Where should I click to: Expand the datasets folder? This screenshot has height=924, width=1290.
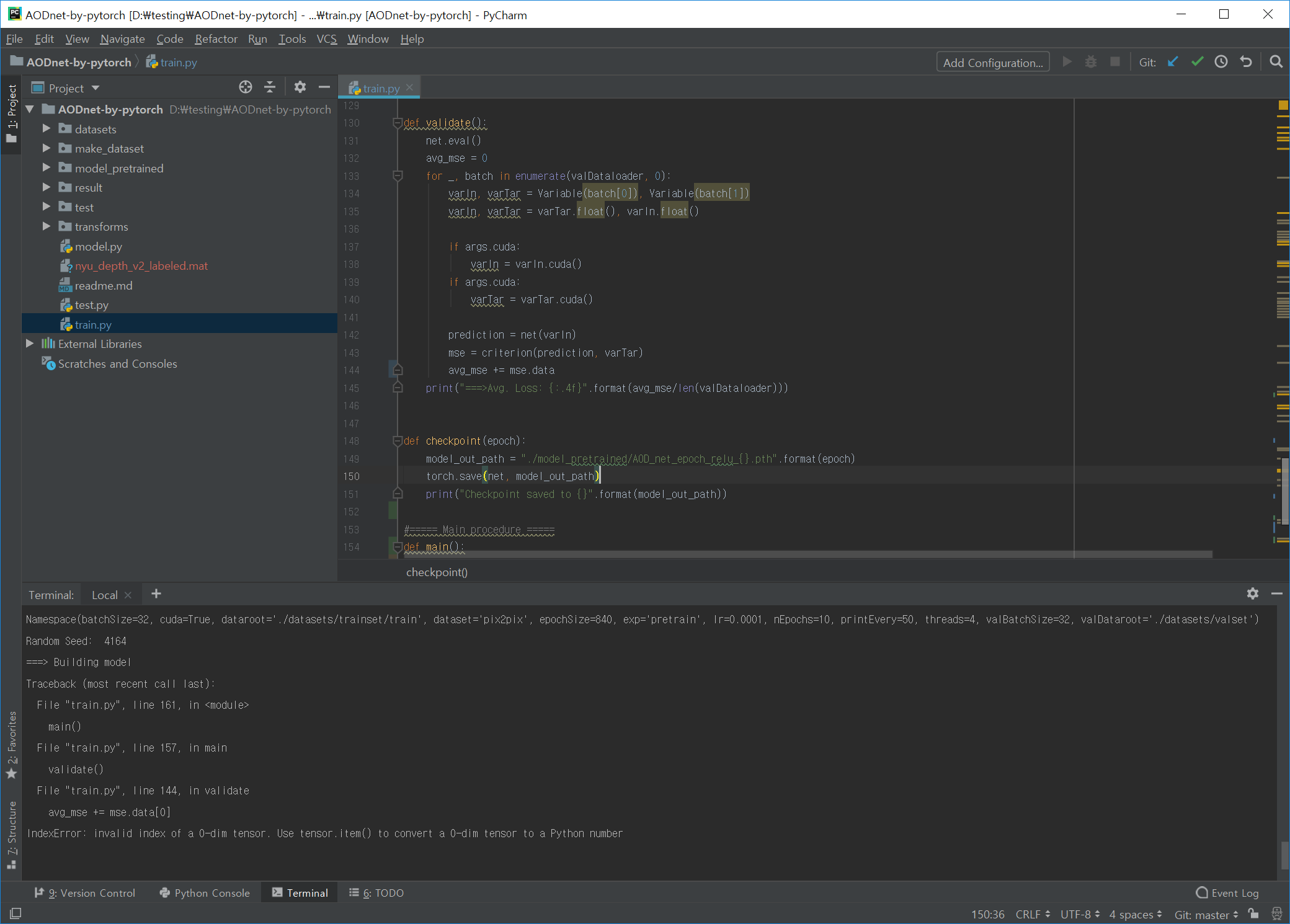[47, 129]
